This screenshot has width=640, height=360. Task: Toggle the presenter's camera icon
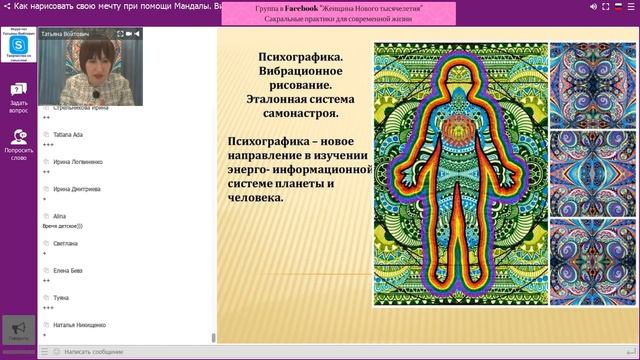[x=129, y=34]
